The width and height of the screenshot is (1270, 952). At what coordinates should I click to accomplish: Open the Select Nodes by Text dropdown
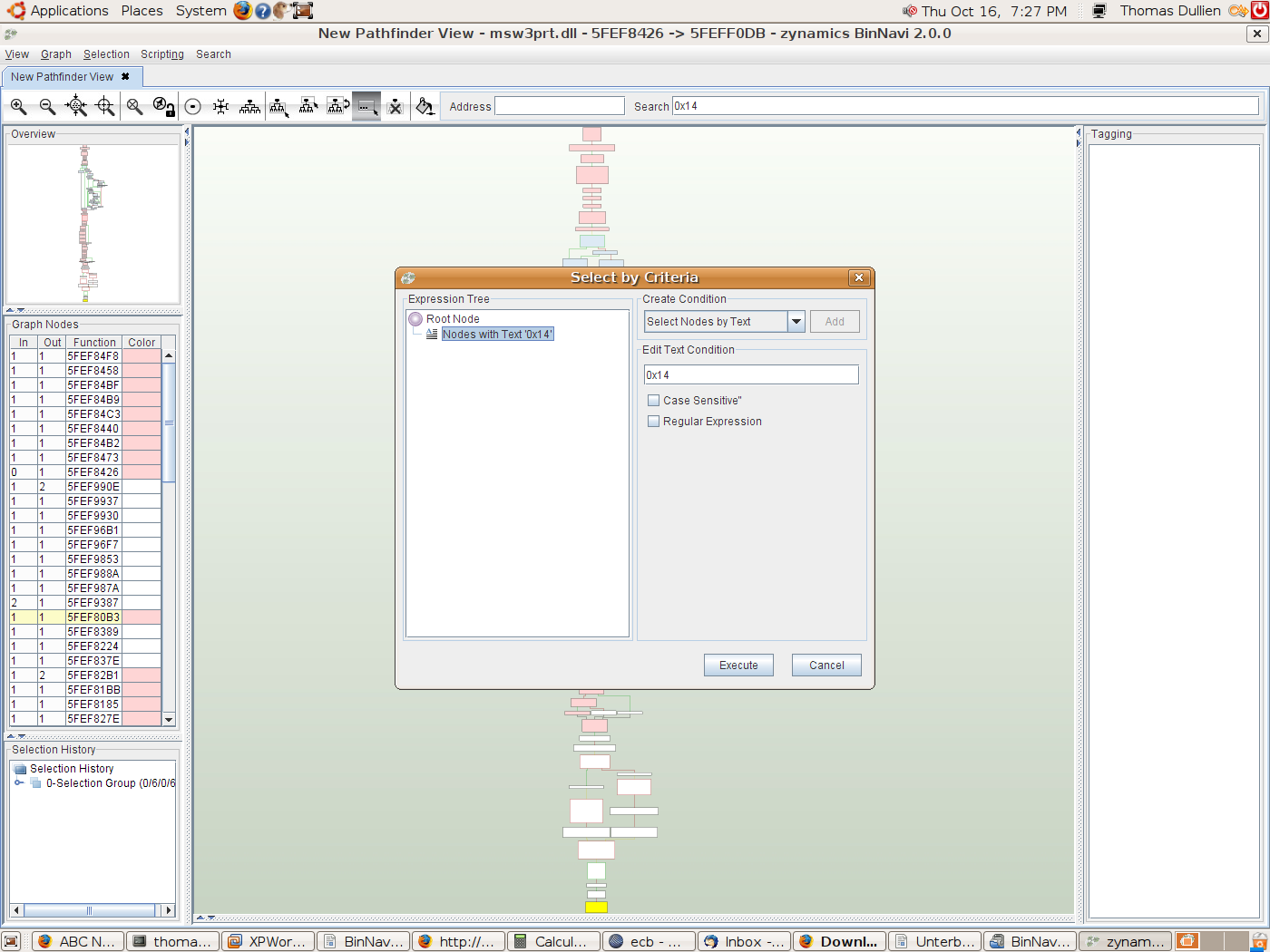coord(796,322)
